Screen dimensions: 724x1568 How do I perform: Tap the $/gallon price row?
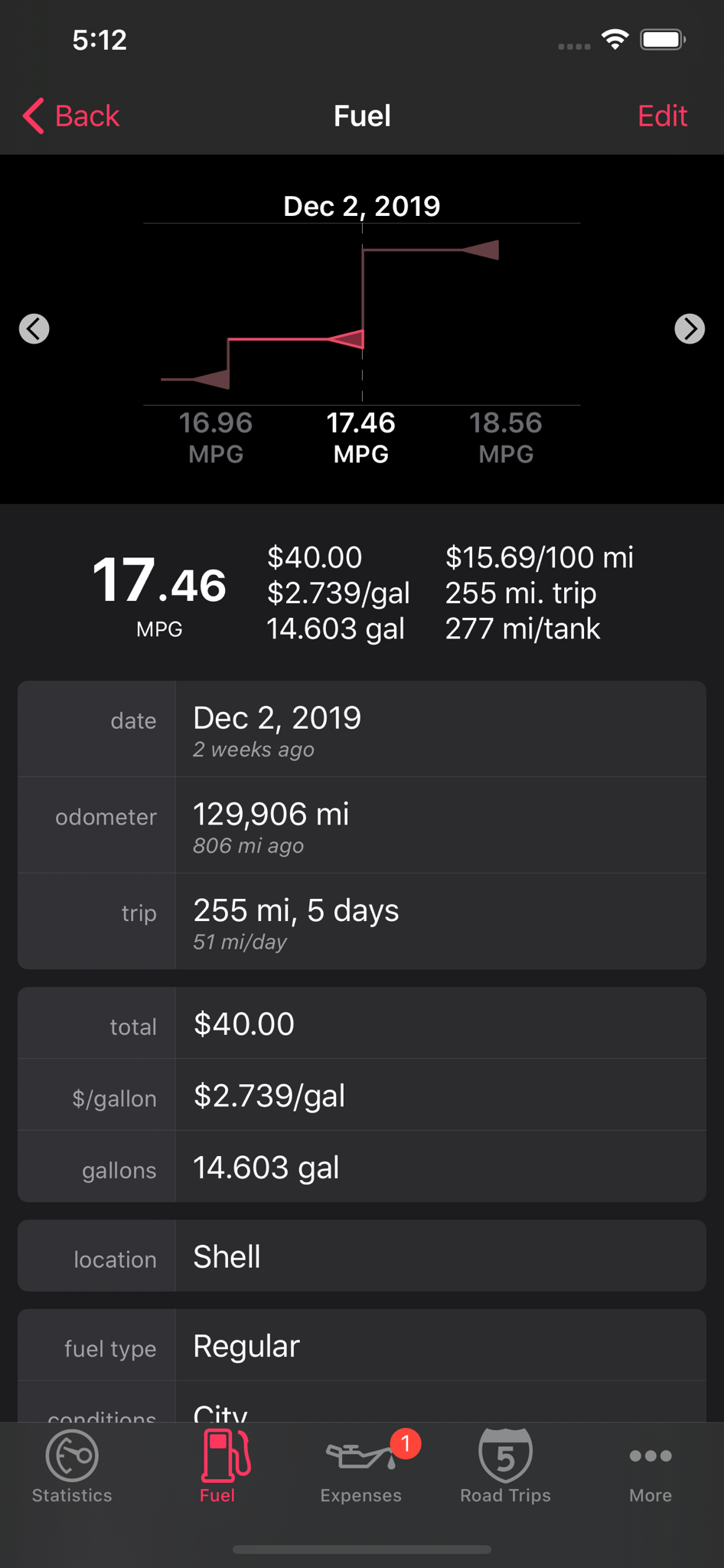[x=362, y=1096]
